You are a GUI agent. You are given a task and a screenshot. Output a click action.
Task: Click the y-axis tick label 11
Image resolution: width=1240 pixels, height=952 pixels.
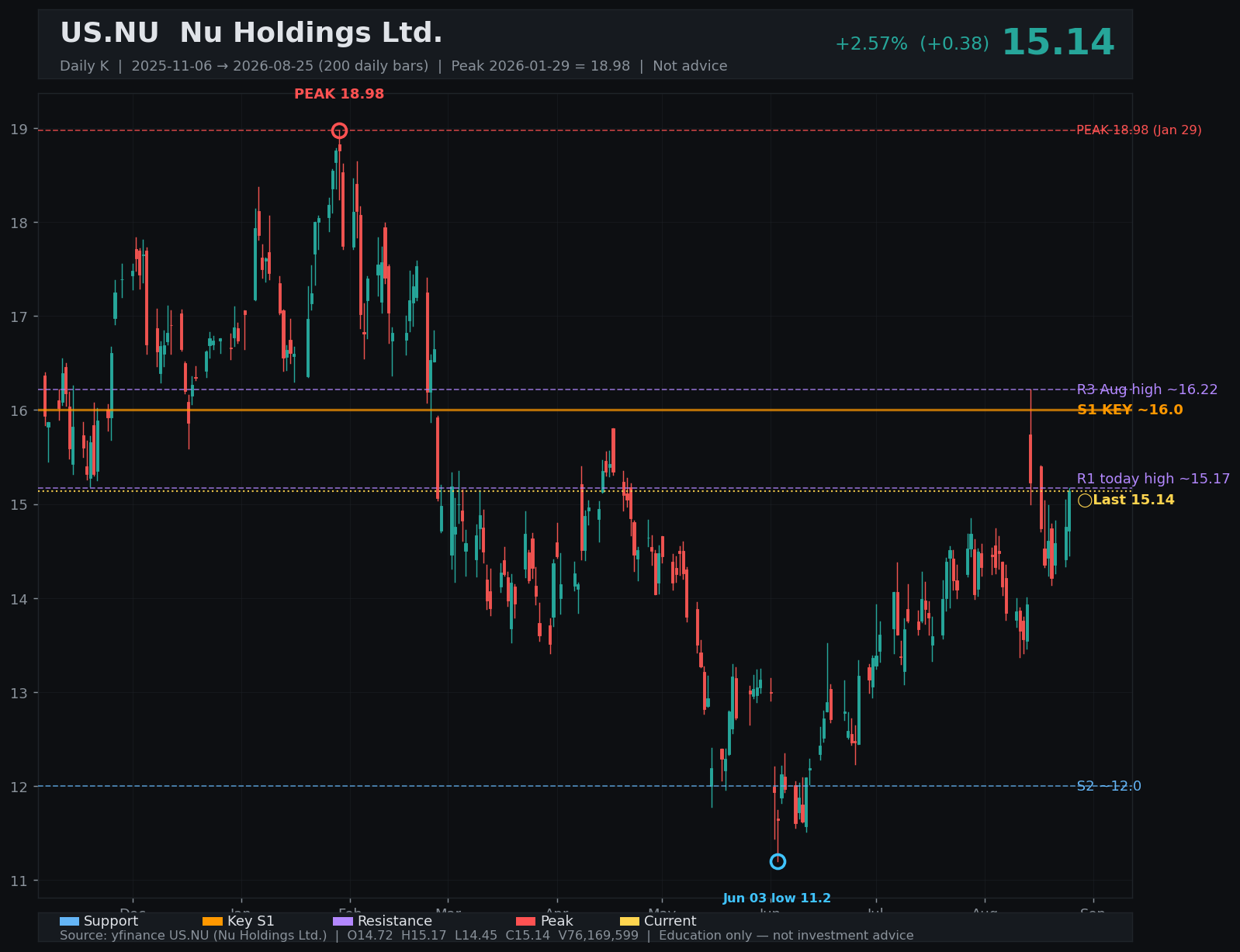(x=19, y=881)
